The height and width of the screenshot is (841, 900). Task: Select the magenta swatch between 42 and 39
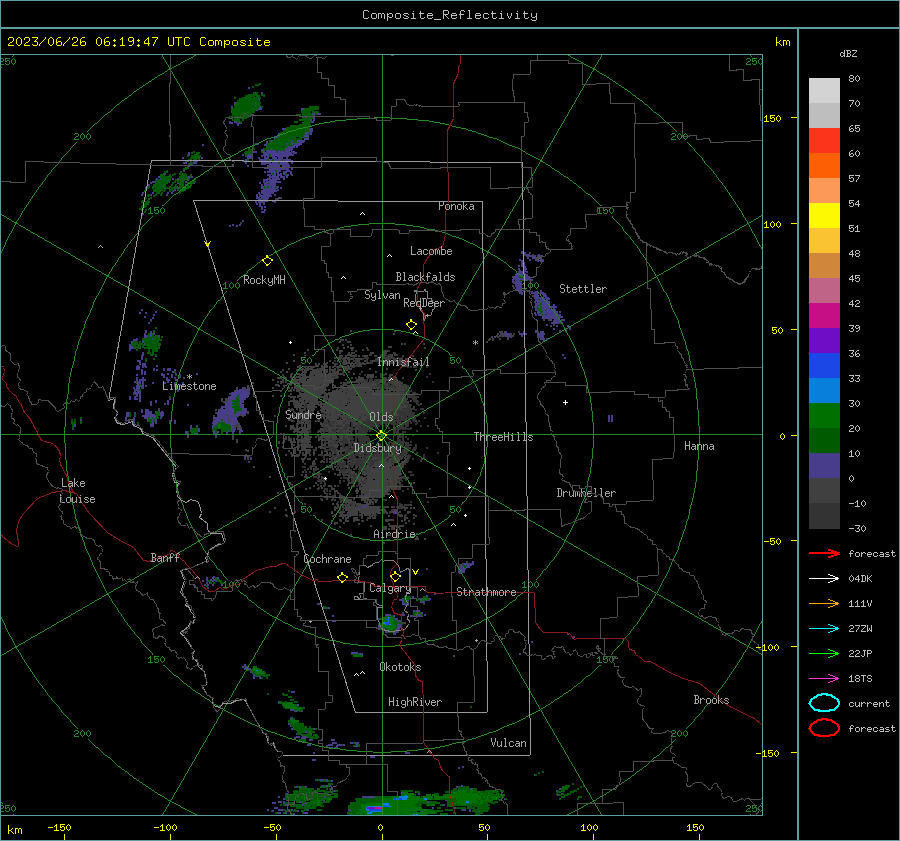pos(824,316)
